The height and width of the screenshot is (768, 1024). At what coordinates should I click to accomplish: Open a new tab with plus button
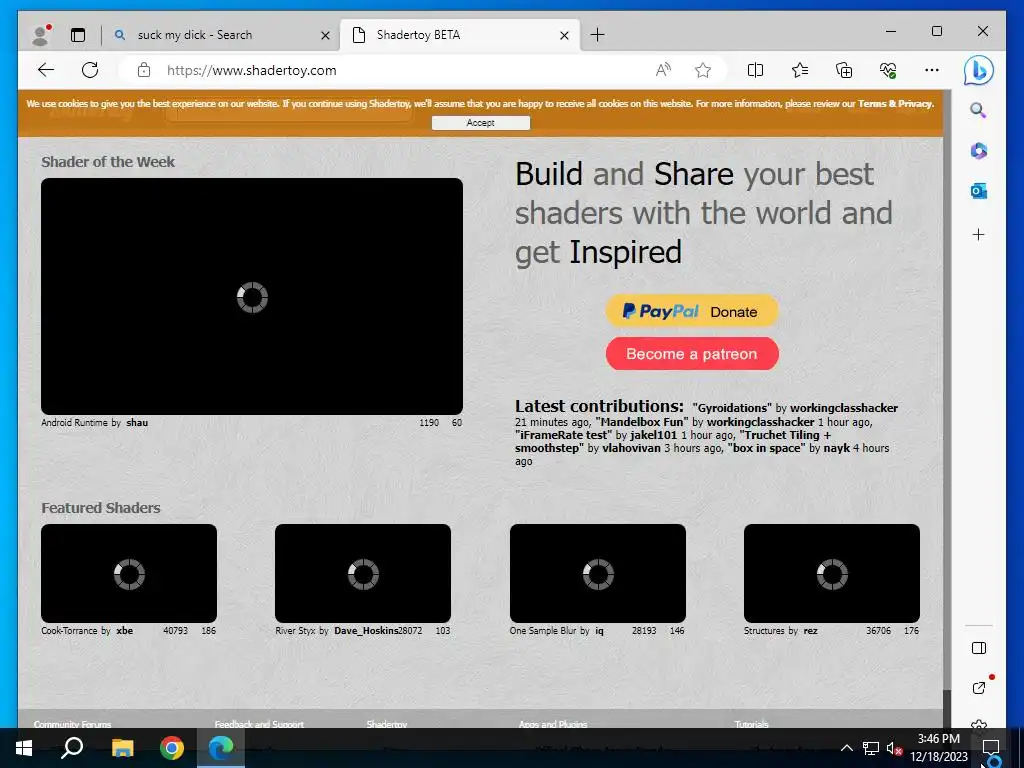597,35
